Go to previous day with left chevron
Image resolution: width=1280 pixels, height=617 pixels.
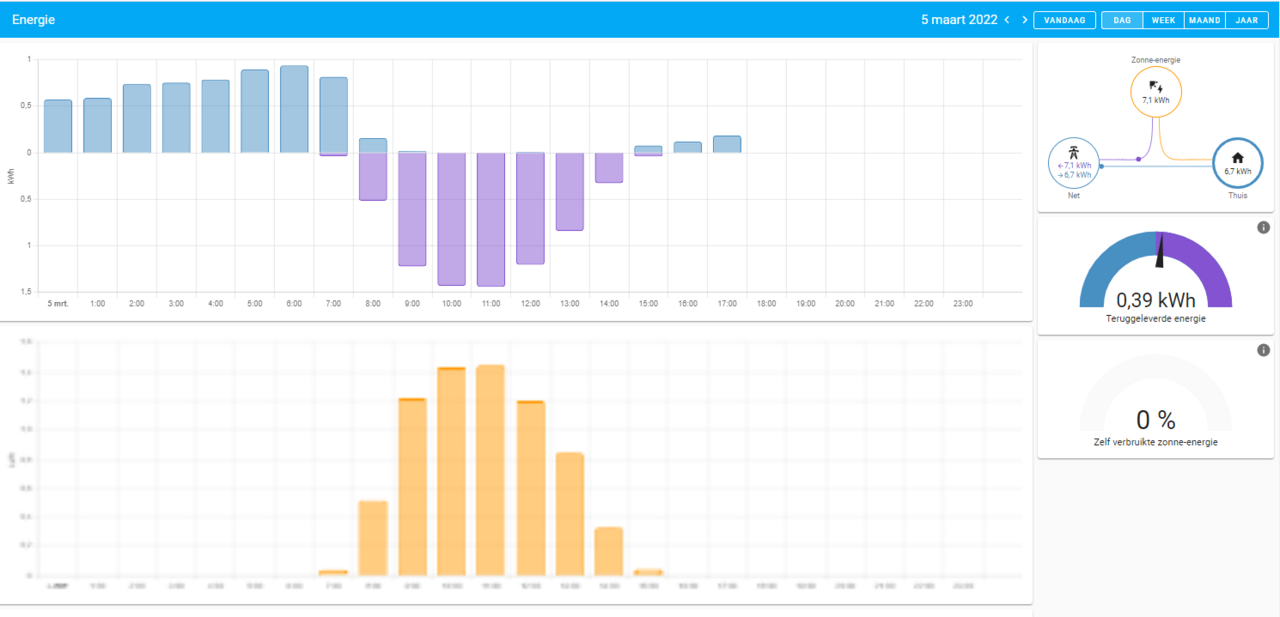pyautogui.click(x=1007, y=20)
